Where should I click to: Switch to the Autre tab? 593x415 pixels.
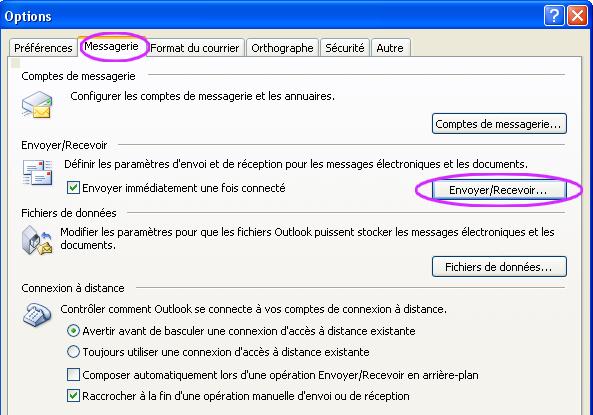click(390, 48)
